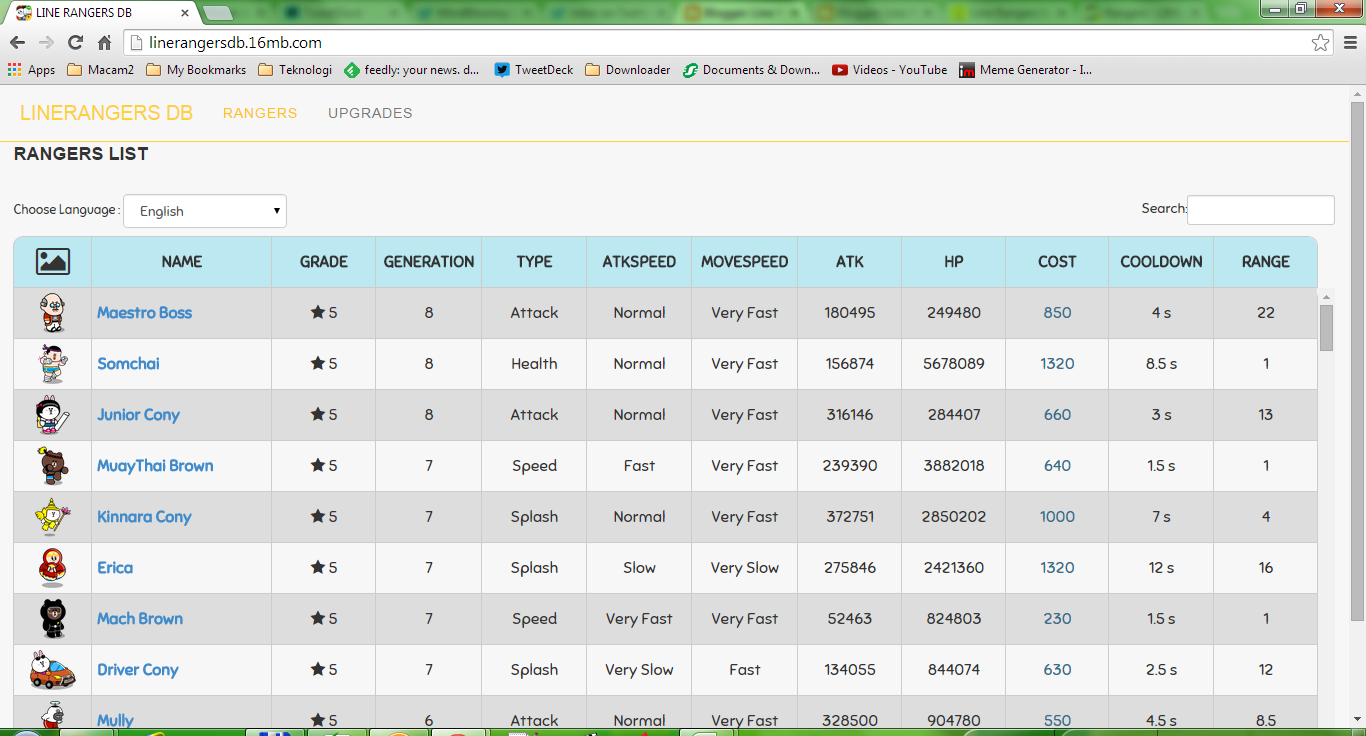Sort table by NAME column
The width and height of the screenshot is (1366, 736).
point(182,262)
